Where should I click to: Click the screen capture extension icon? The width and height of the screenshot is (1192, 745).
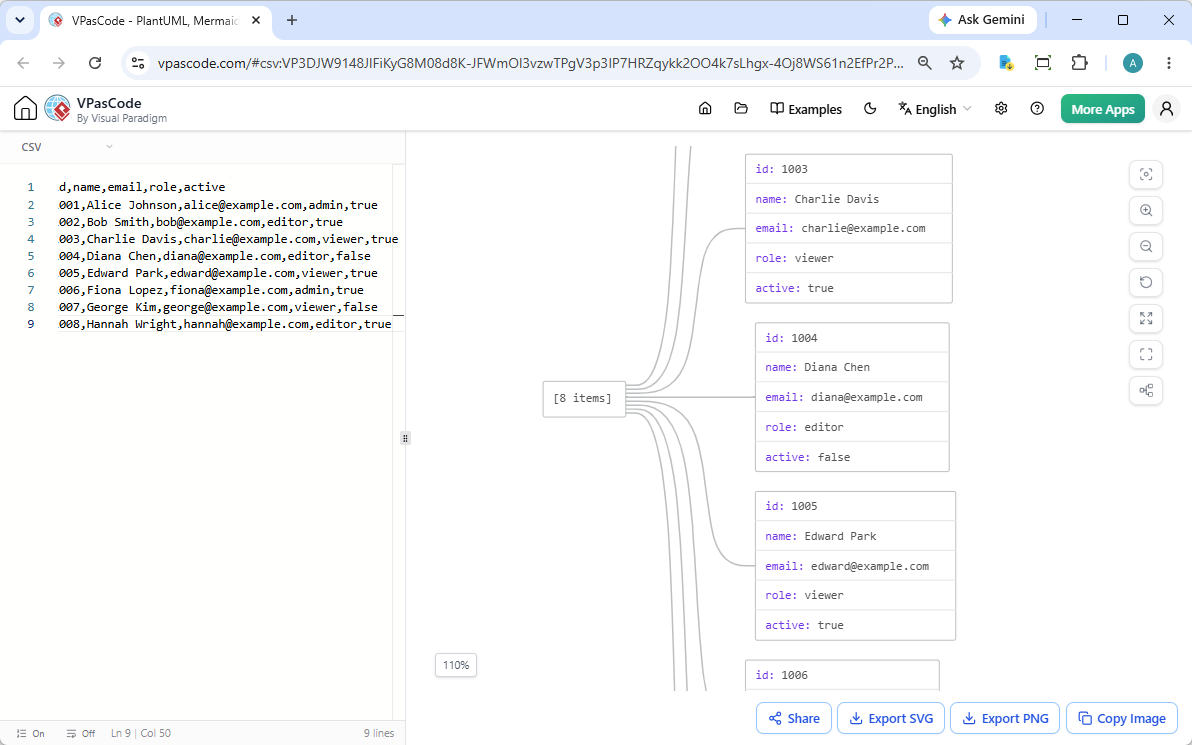point(1043,63)
